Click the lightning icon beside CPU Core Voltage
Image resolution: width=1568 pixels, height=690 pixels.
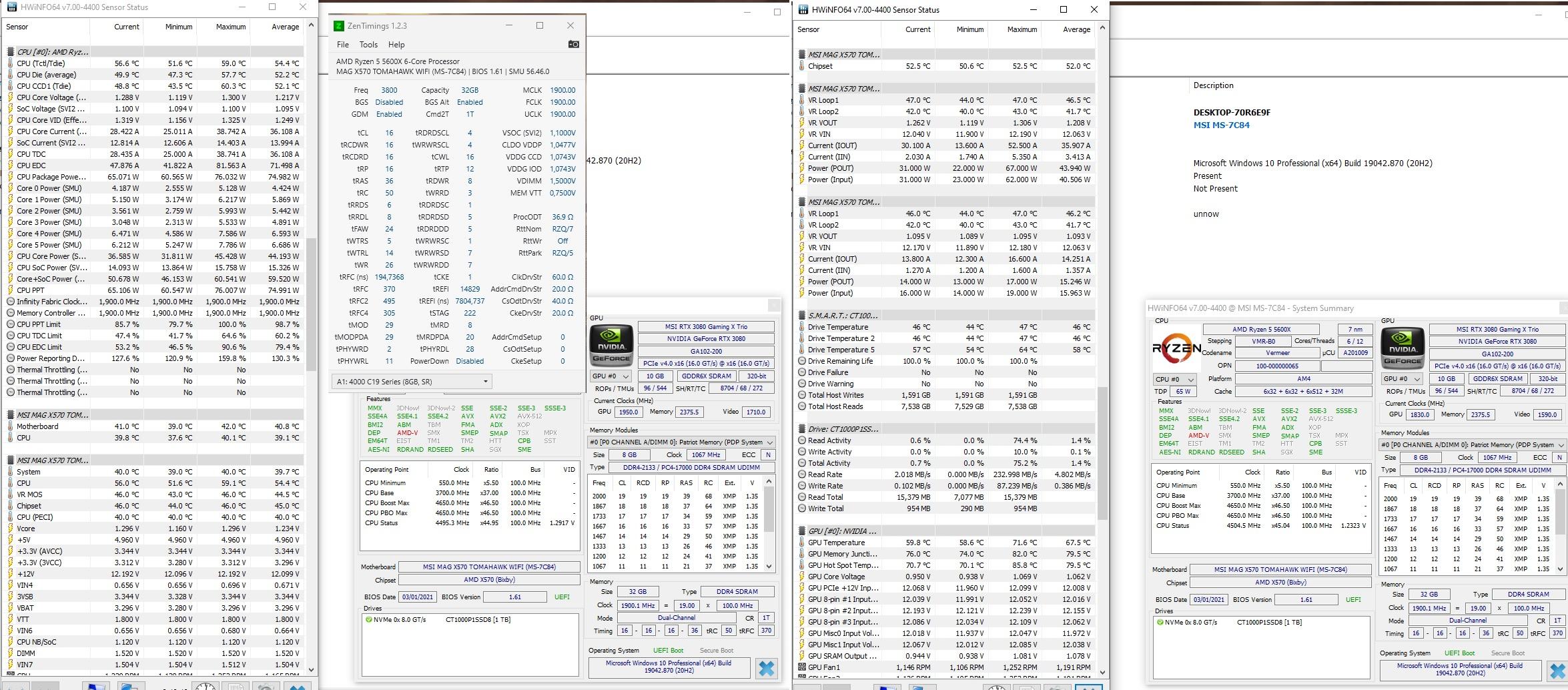[x=11, y=97]
